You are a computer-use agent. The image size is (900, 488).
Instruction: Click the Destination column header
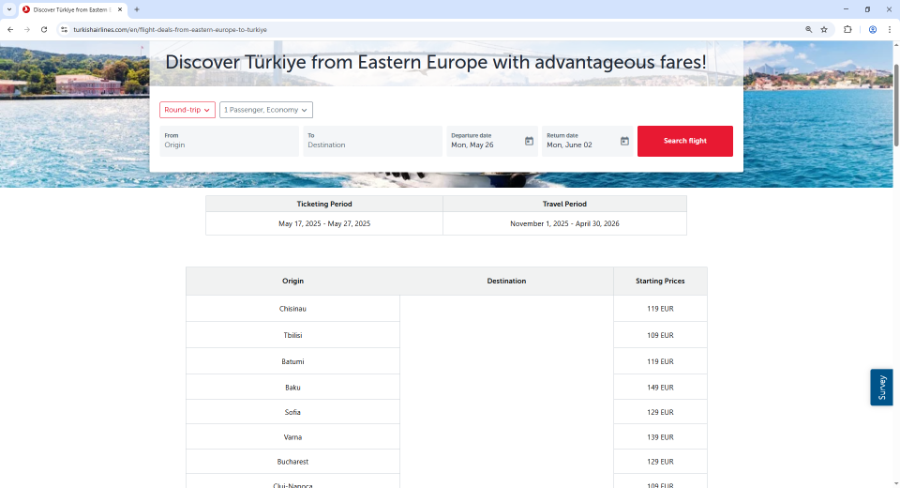[506, 281]
